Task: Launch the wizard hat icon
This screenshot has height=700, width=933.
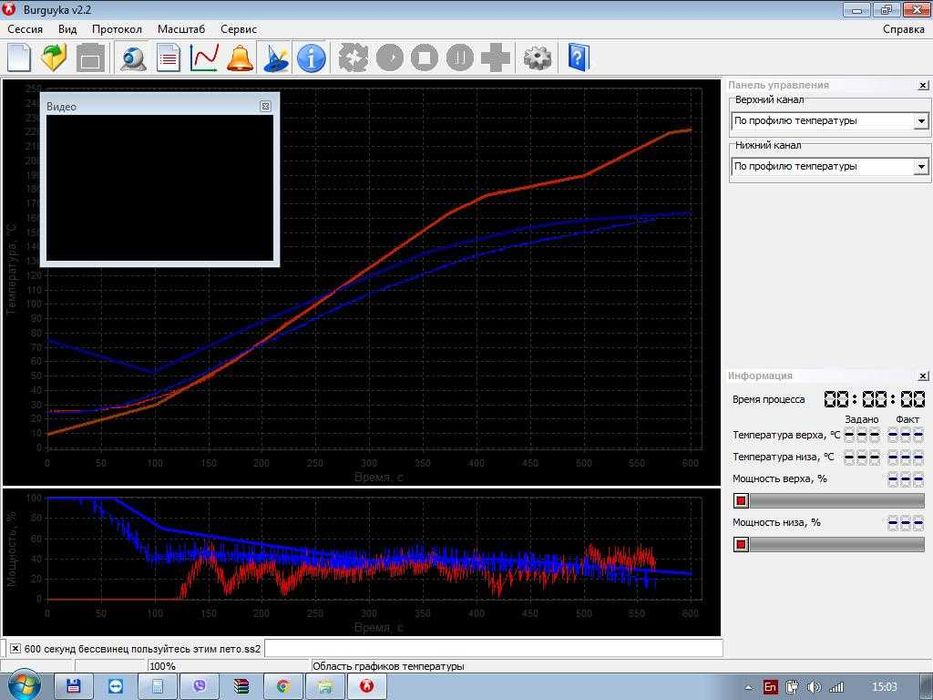Action: click(x=275, y=58)
